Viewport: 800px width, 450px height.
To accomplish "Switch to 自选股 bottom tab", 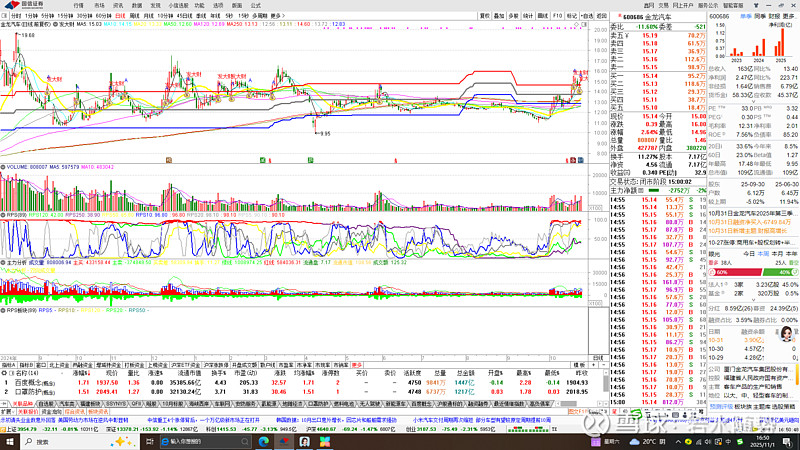I will pos(46,404).
